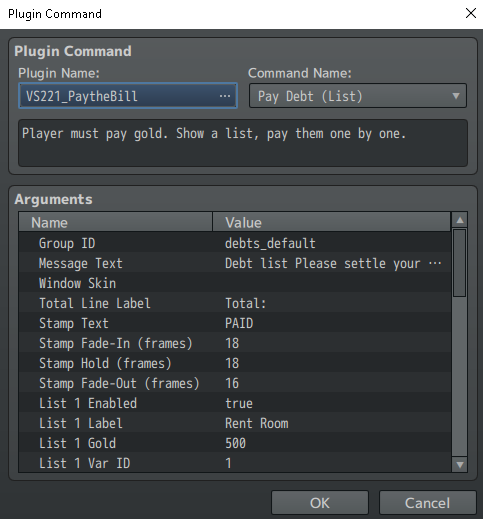This screenshot has height=519, width=483.
Task: Click the OK button
Action: pos(320,503)
